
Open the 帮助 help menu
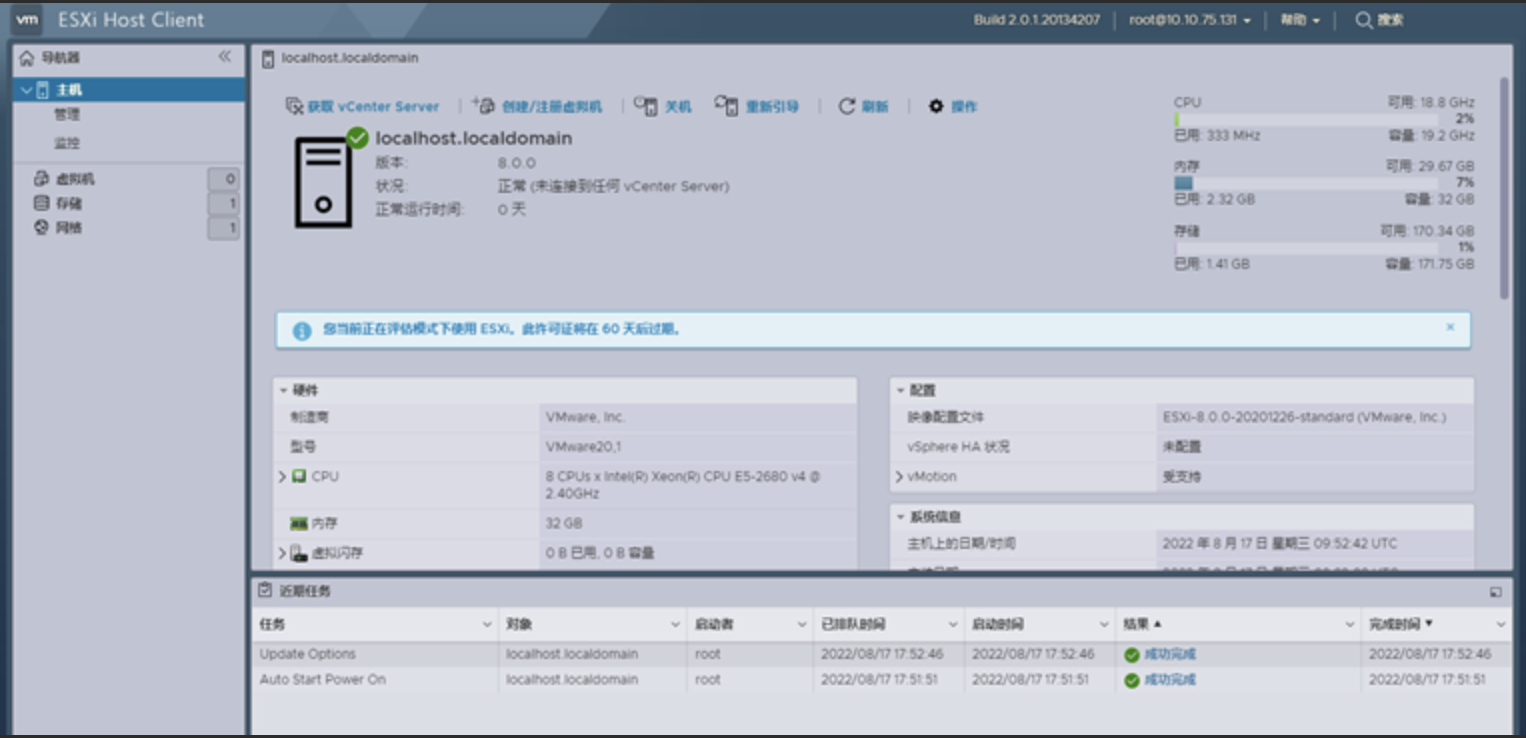pos(1300,20)
